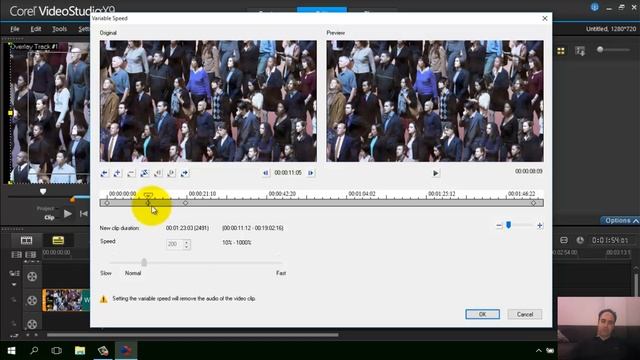Click sort library clips icon
This screenshot has width=640, height=360.
click(580, 51)
